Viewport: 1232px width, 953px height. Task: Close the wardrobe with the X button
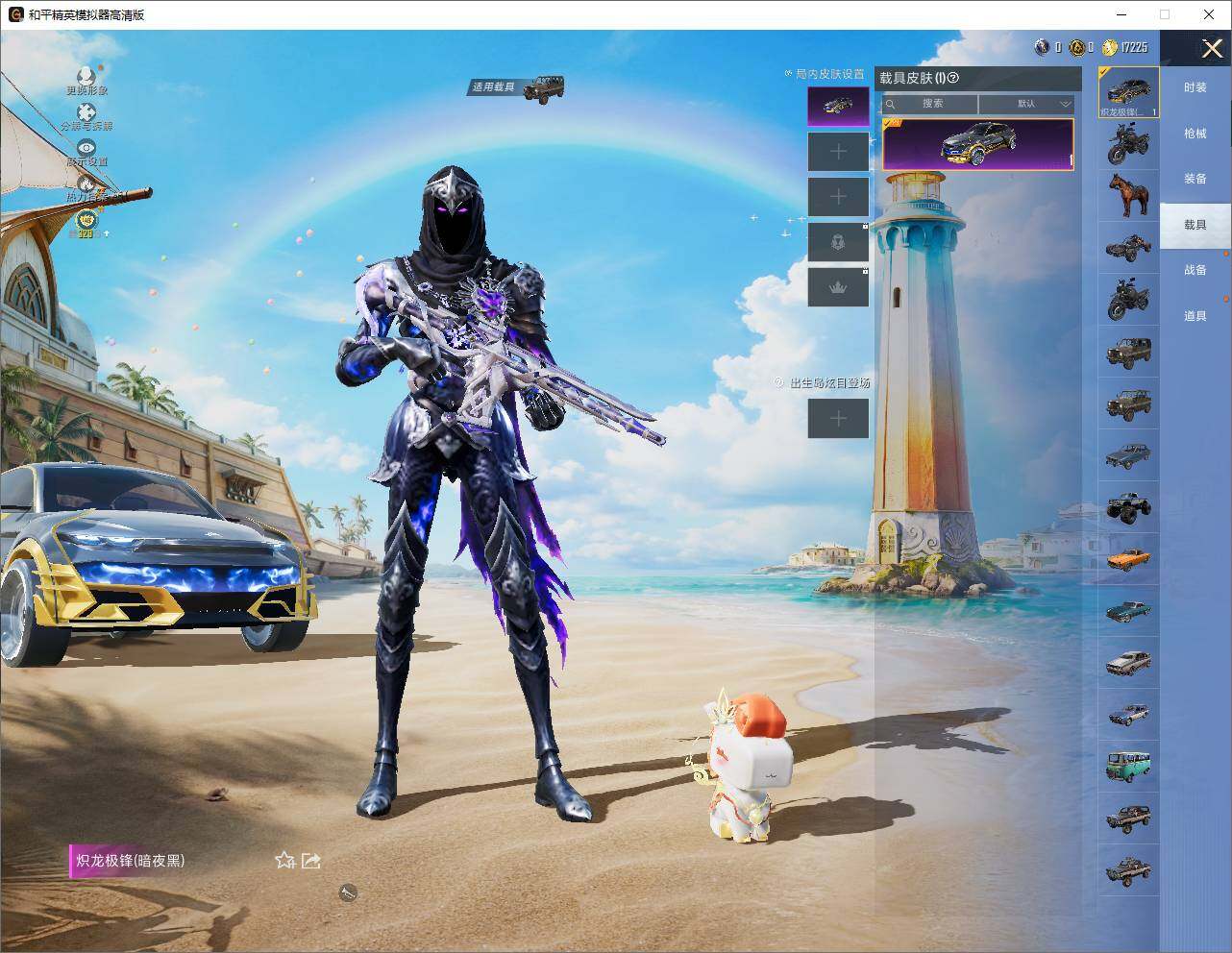point(1212,48)
